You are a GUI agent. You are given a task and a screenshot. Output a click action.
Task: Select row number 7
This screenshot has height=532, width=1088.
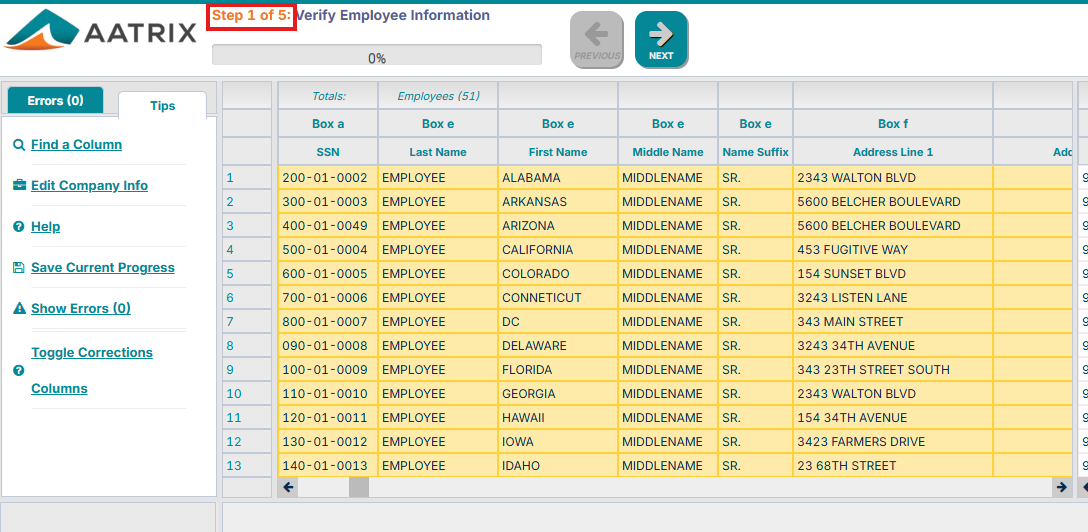pyautogui.click(x=247, y=322)
